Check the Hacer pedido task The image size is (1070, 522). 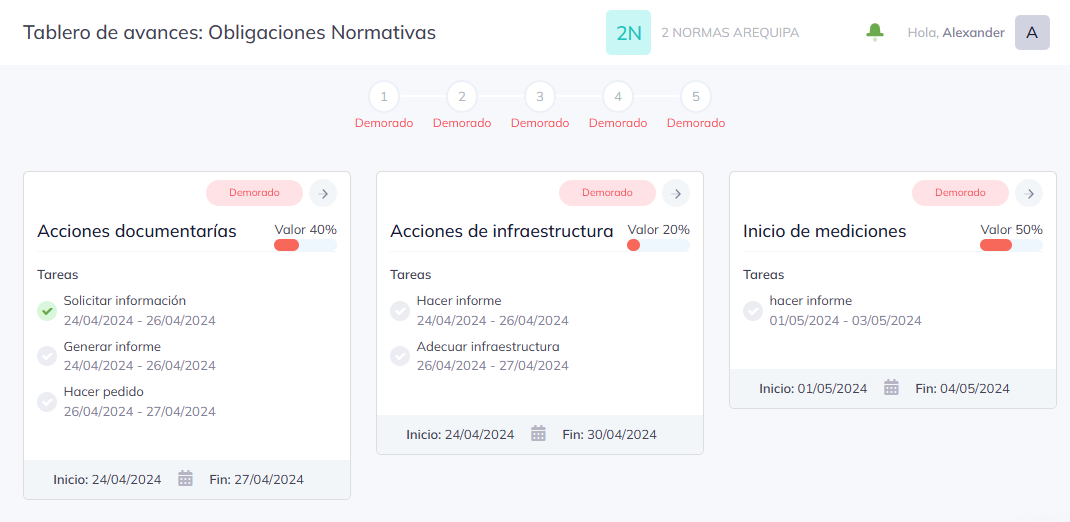46,402
